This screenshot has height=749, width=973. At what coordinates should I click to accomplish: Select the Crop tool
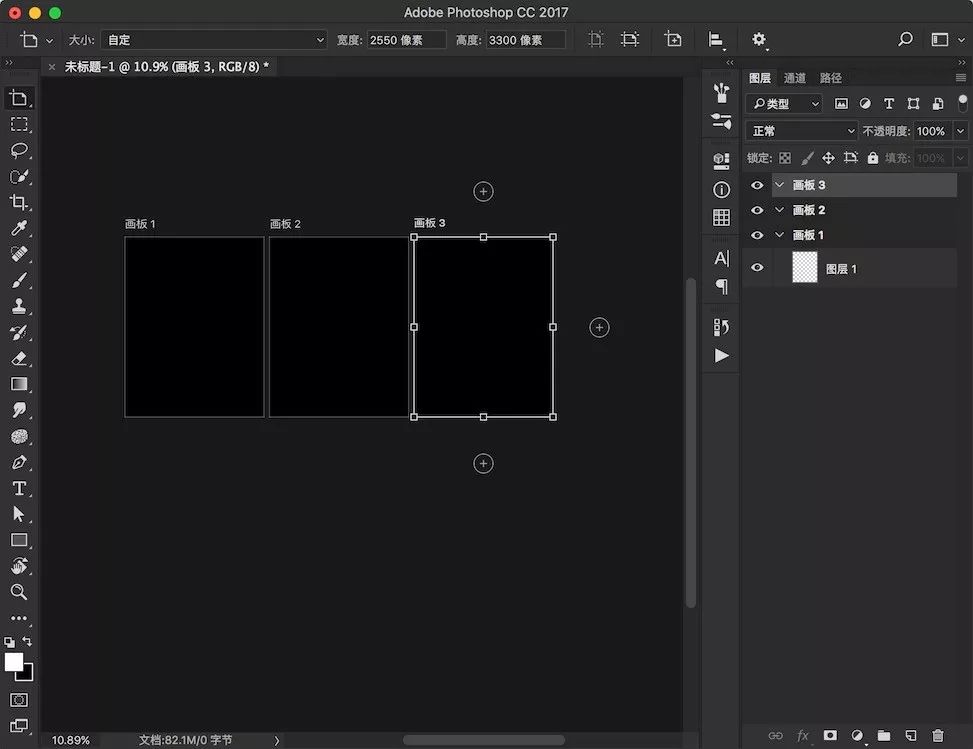pyautogui.click(x=19, y=202)
